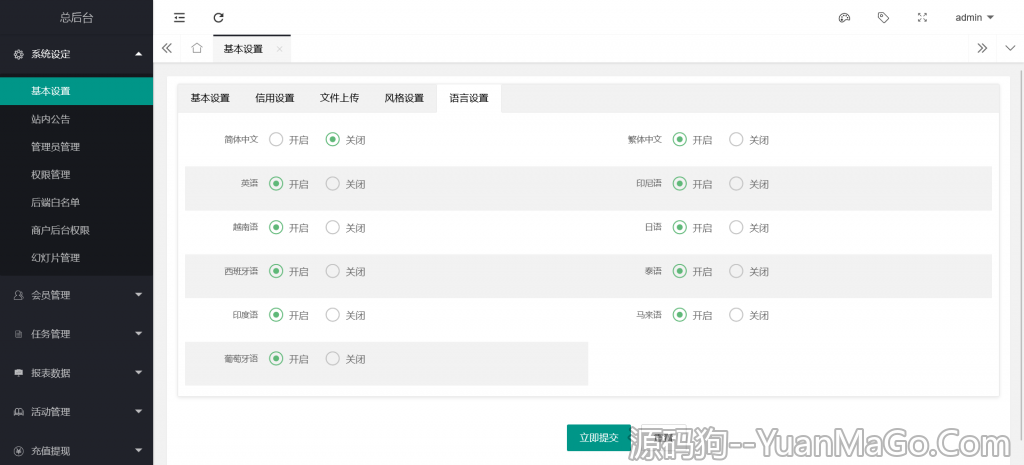The height and width of the screenshot is (465, 1024).
Task: Click the 系统设定 gear icon
Action: click(x=19, y=54)
